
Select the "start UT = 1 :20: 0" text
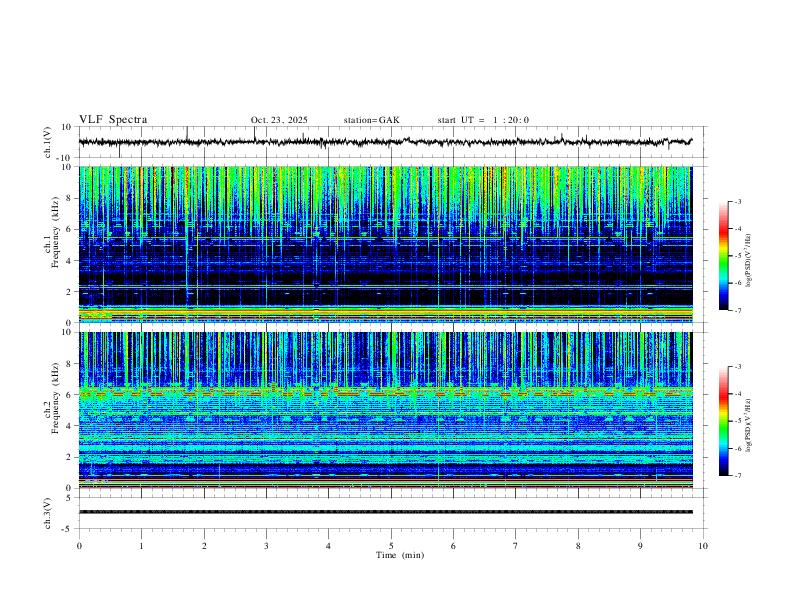pos(483,120)
